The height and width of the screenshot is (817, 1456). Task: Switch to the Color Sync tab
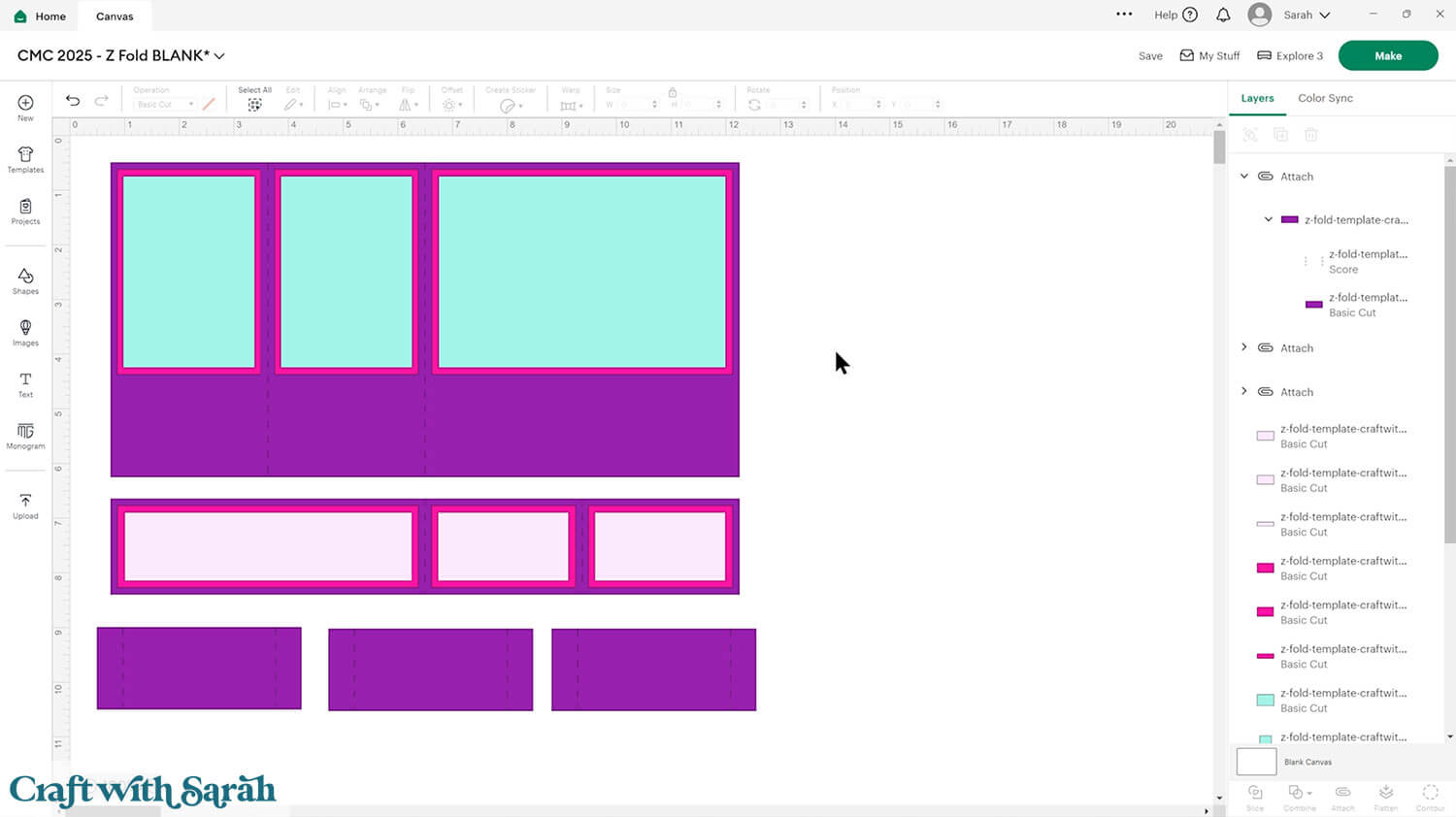[1325, 98]
